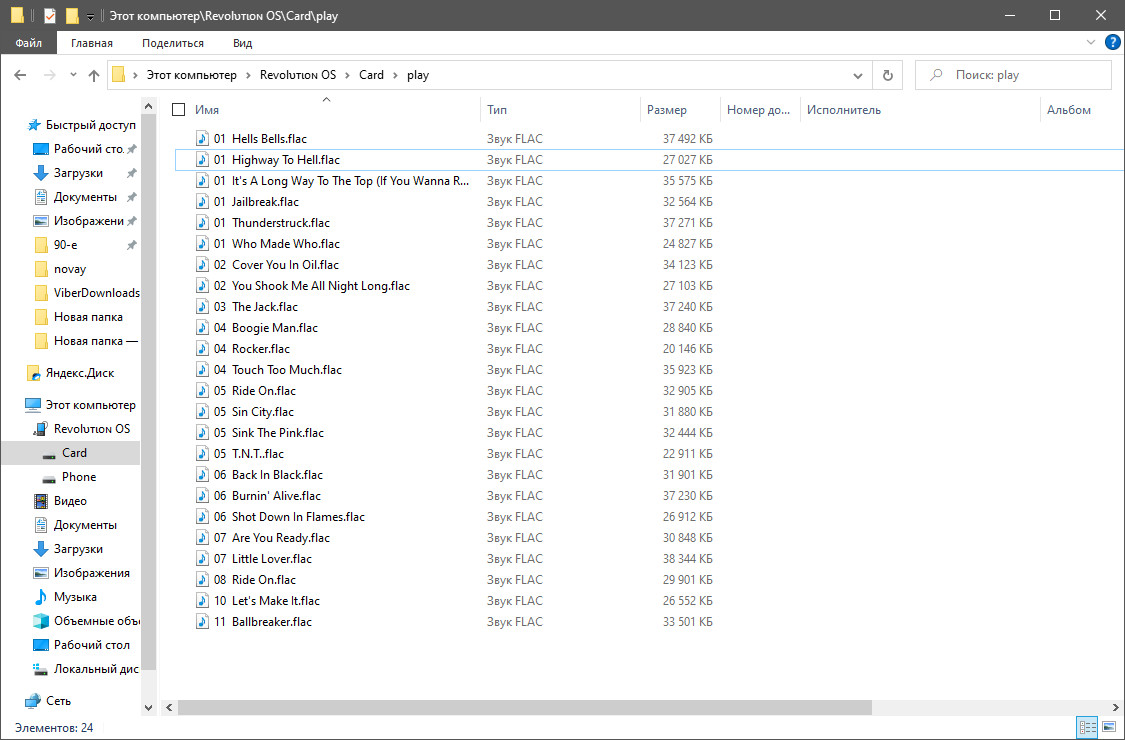1125x740 pixels.
Task: Expand the ribbon with the chevron
Action: click(x=1091, y=43)
